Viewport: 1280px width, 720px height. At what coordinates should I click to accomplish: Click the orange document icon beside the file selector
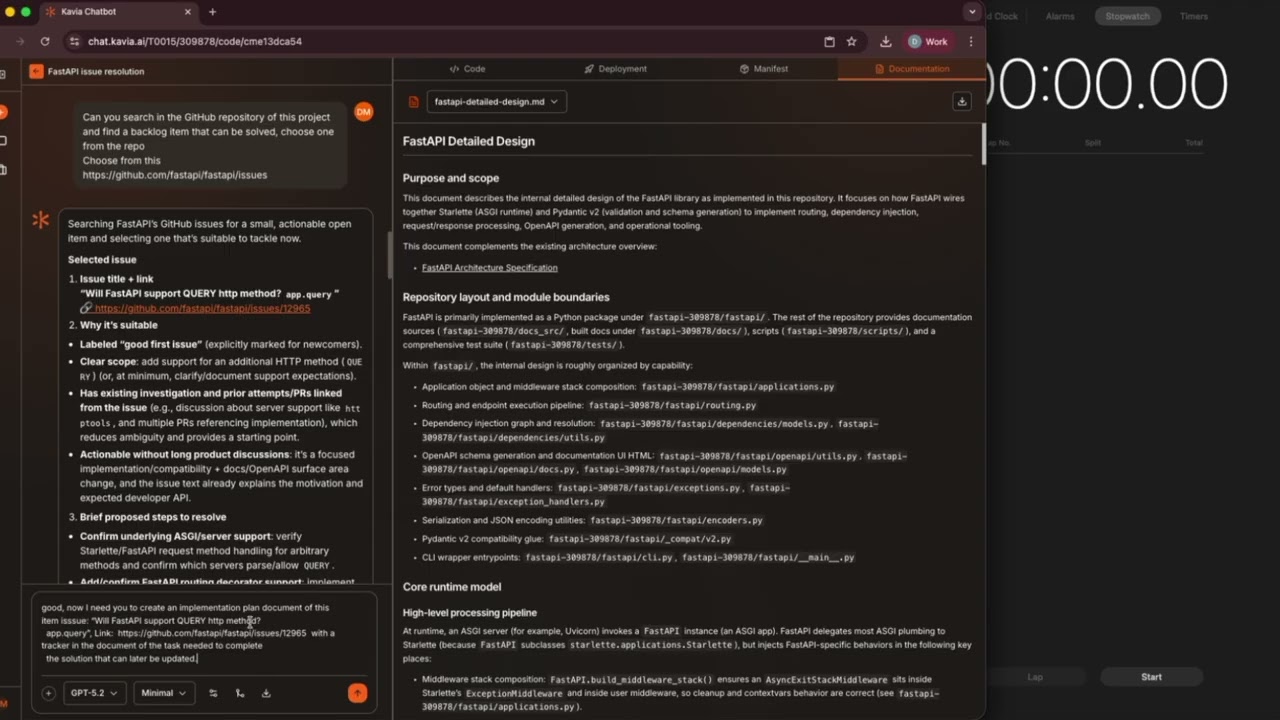414,102
